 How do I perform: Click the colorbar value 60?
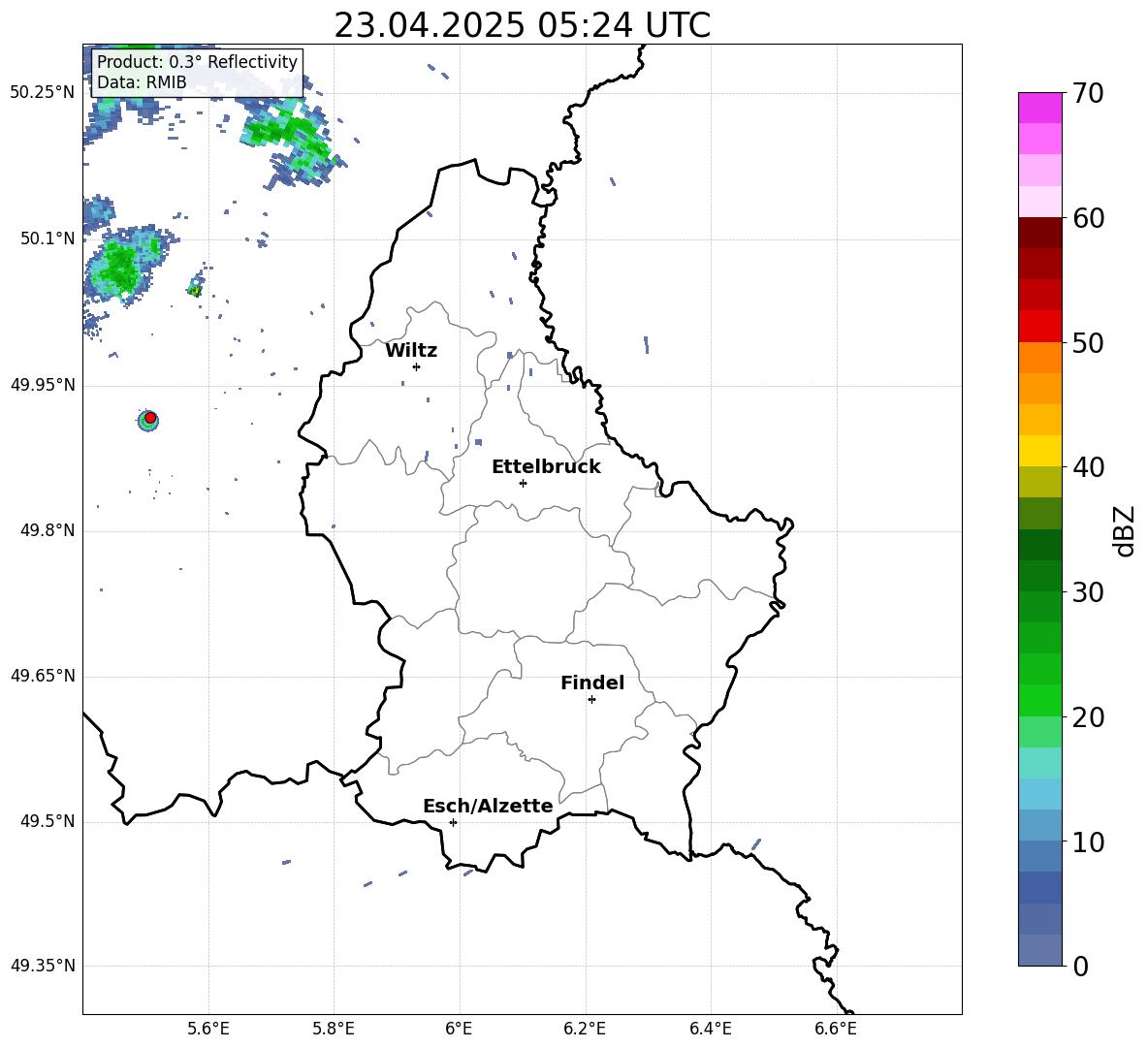(1088, 218)
